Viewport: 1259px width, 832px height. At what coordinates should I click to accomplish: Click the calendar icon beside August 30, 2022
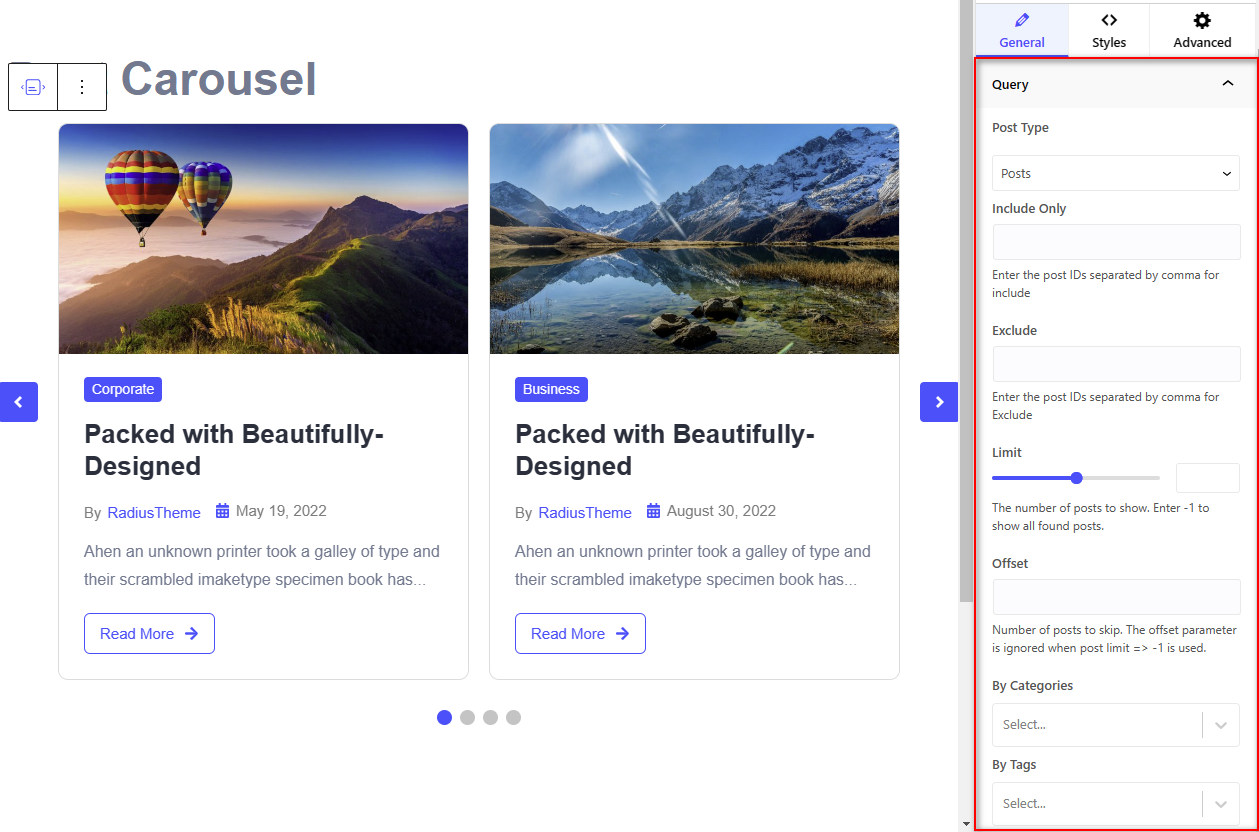pyautogui.click(x=654, y=511)
